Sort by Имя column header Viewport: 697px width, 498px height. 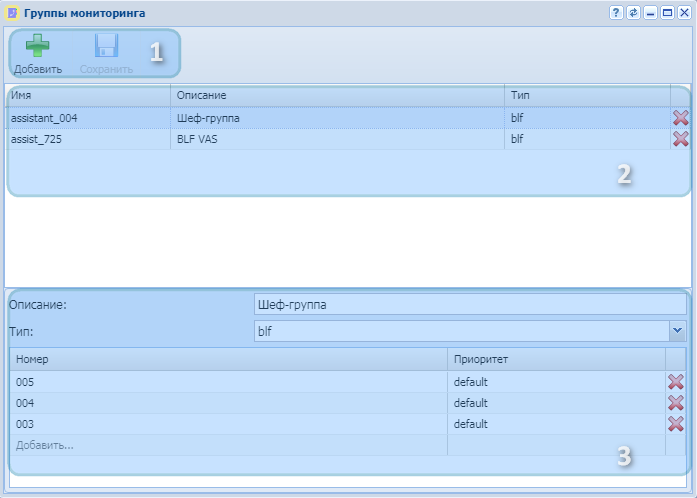click(88, 95)
